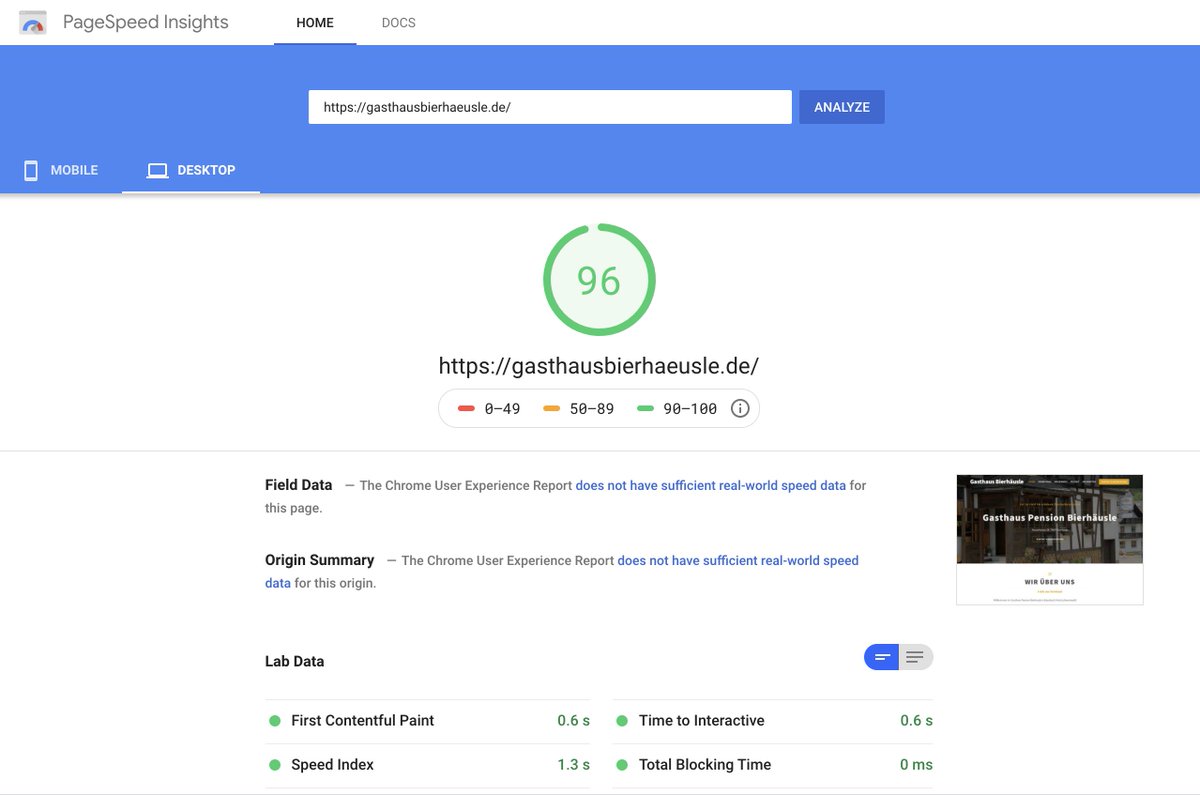Select the DESKTOP tab
Viewport: 1200px width, 795px height.
point(191,170)
